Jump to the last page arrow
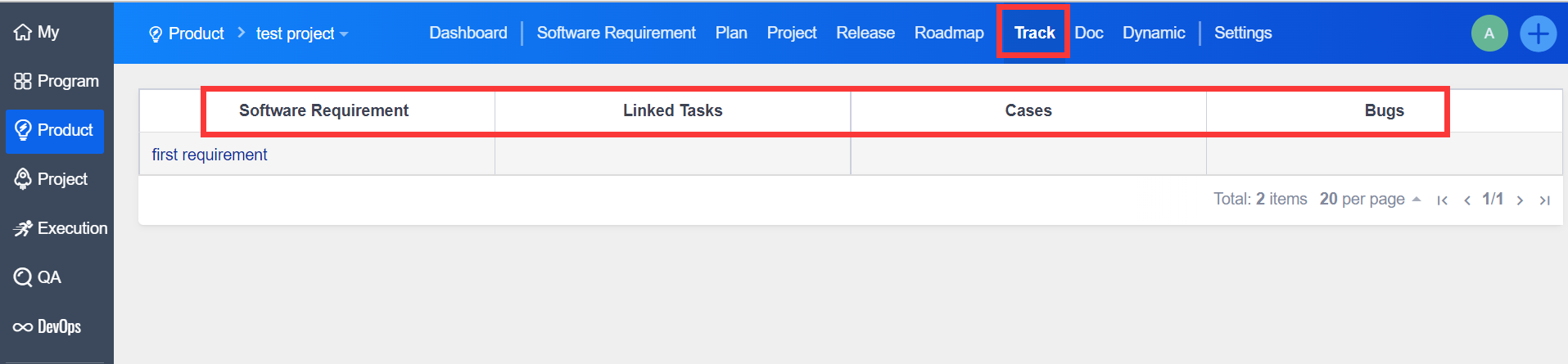Screen dimensions: 1568x364 click(x=1544, y=200)
